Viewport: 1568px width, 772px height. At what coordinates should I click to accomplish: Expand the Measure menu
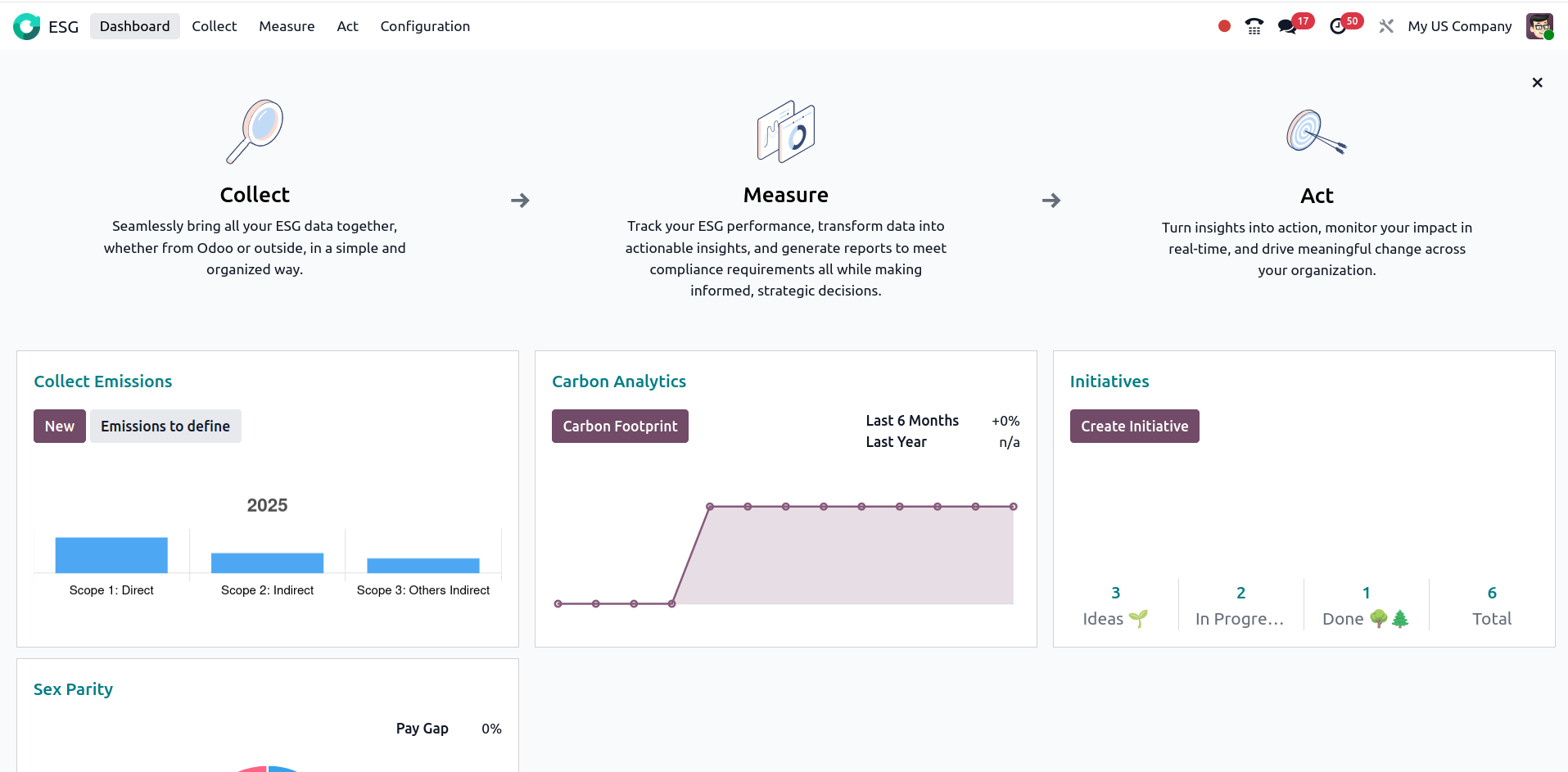[x=287, y=26]
